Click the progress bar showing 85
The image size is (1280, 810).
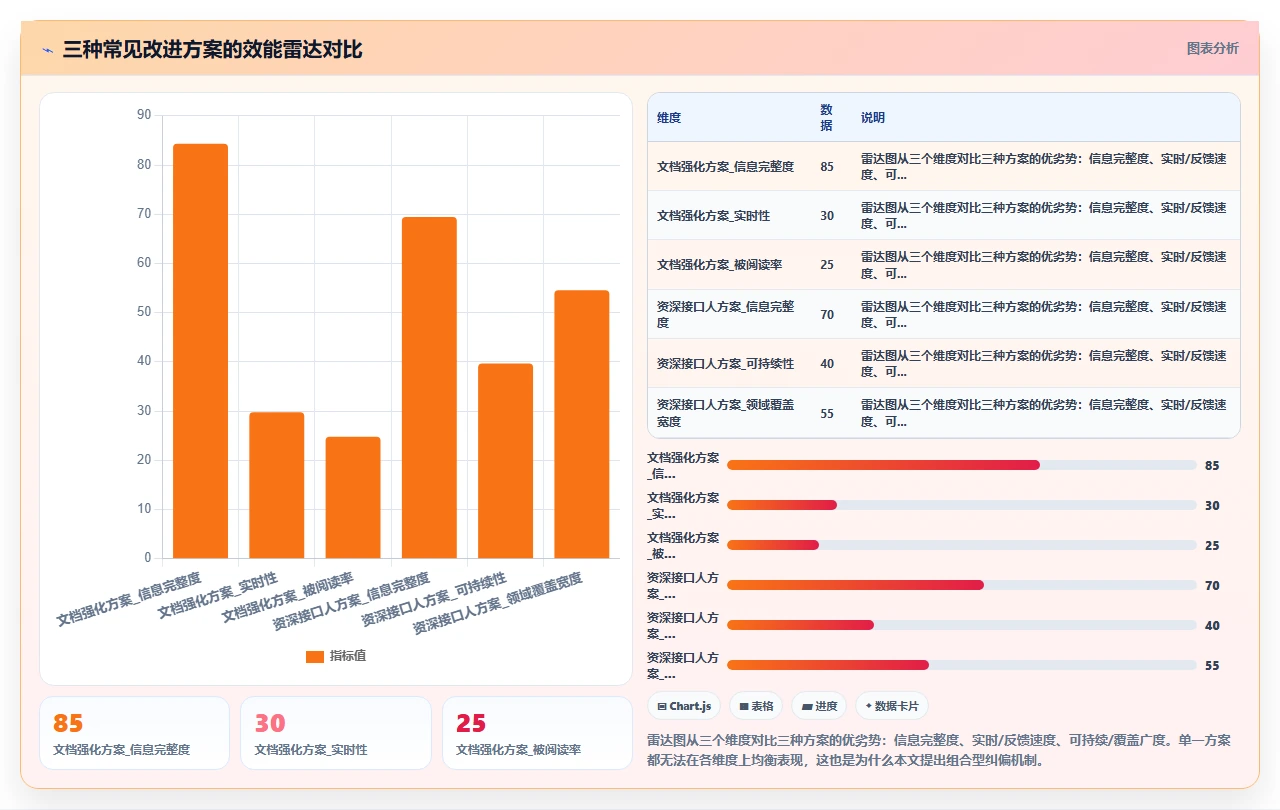[962, 465]
